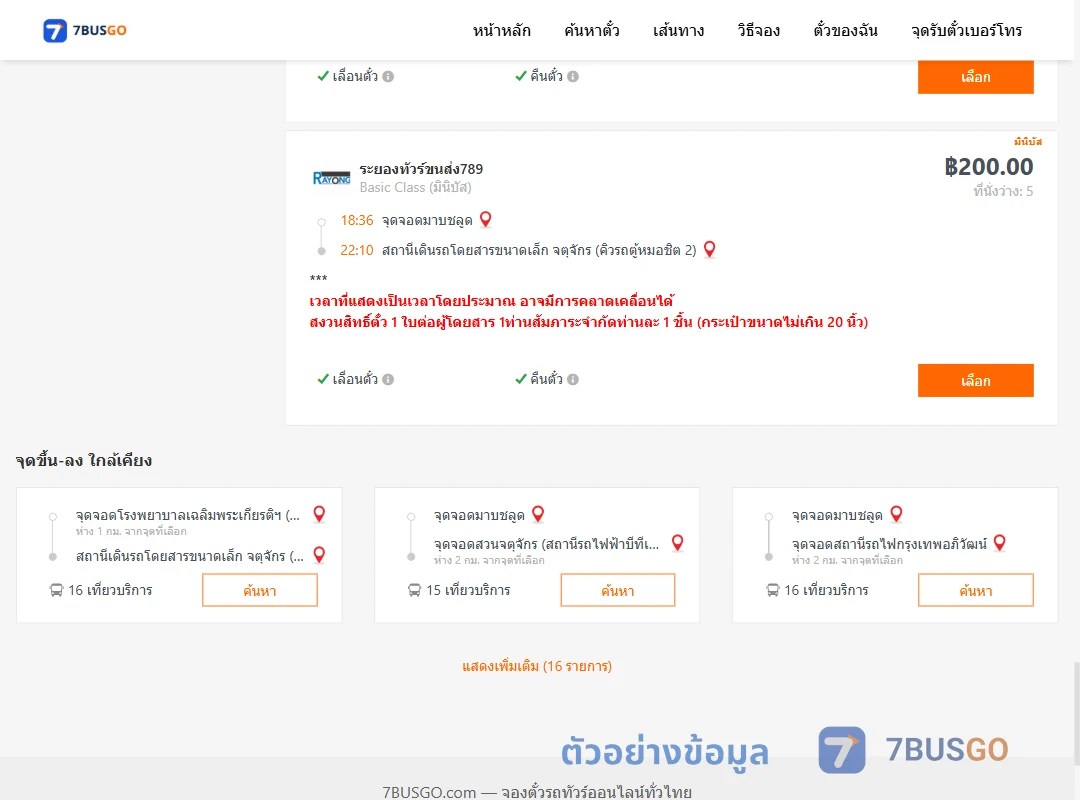The width and height of the screenshot is (1080, 800).
Task: Click the Rayong tour operator logo
Action: (331, 178)
